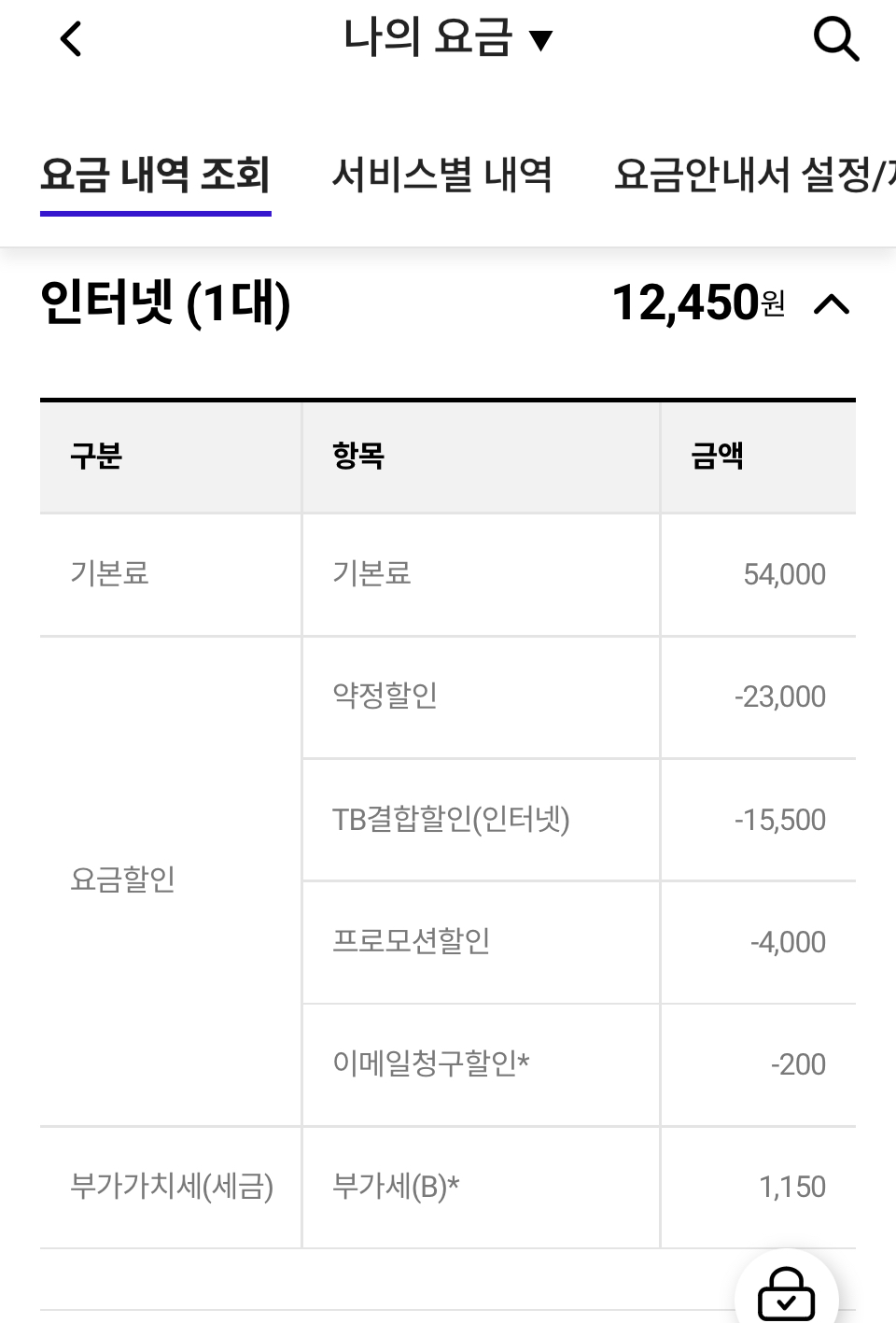Select the TB결합할인(인터넷) row item
896x1323 pixels.
451,820
